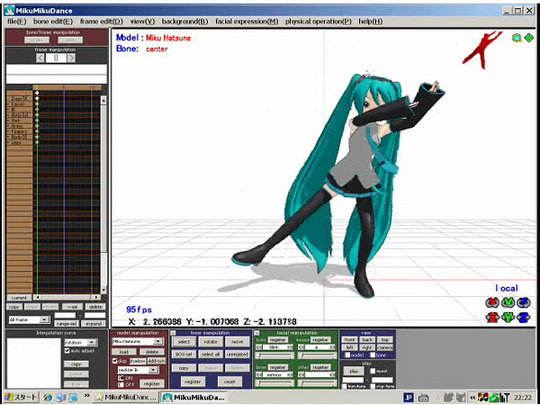Screen dimensions: 540x405
Task: Open the Miku Hatsune model dropdown
Action: pyautogui.click(x=158, y=342)
